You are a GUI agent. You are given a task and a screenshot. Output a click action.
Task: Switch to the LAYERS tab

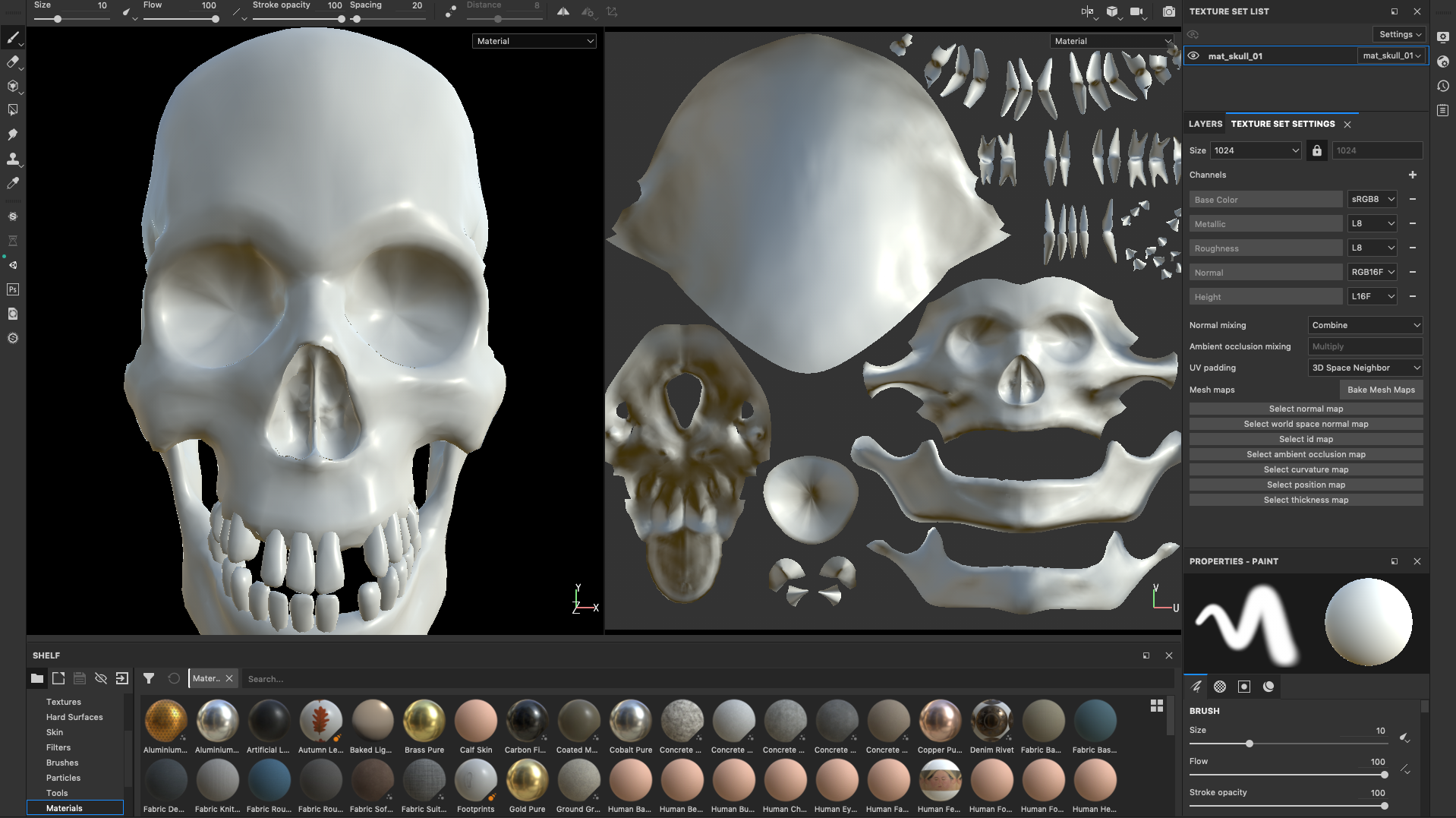pos(1204,124)
